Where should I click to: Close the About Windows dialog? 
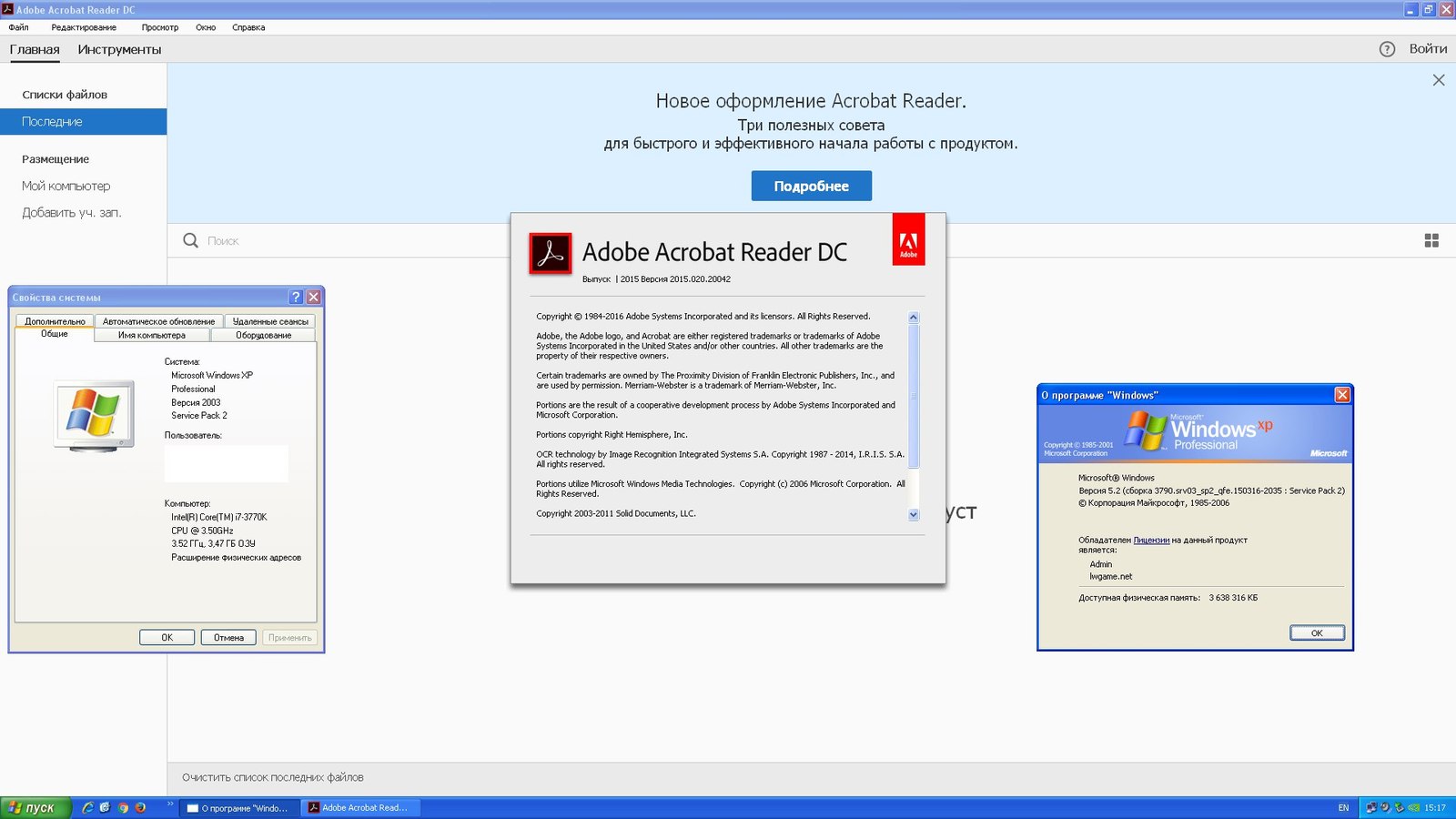point(1342,394)
